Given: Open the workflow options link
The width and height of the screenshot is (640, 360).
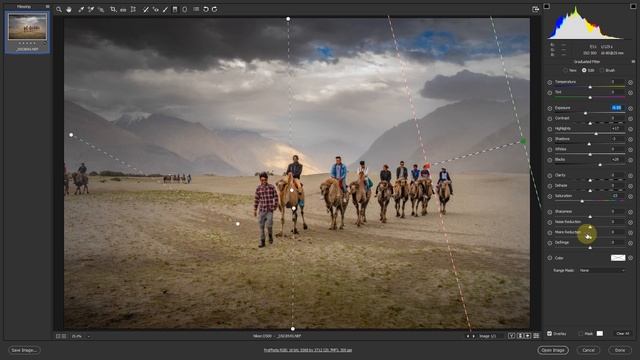Looking at the screenshot, I should pyautogui.click(x=308, y=350).
